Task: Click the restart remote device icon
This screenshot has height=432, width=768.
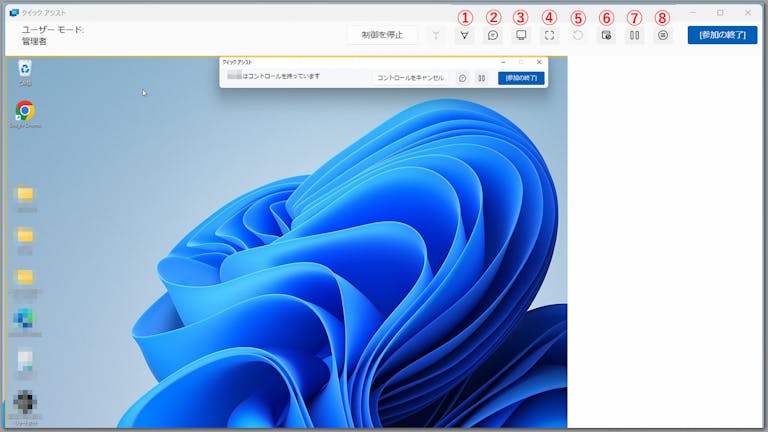Action: click(578, 35)
